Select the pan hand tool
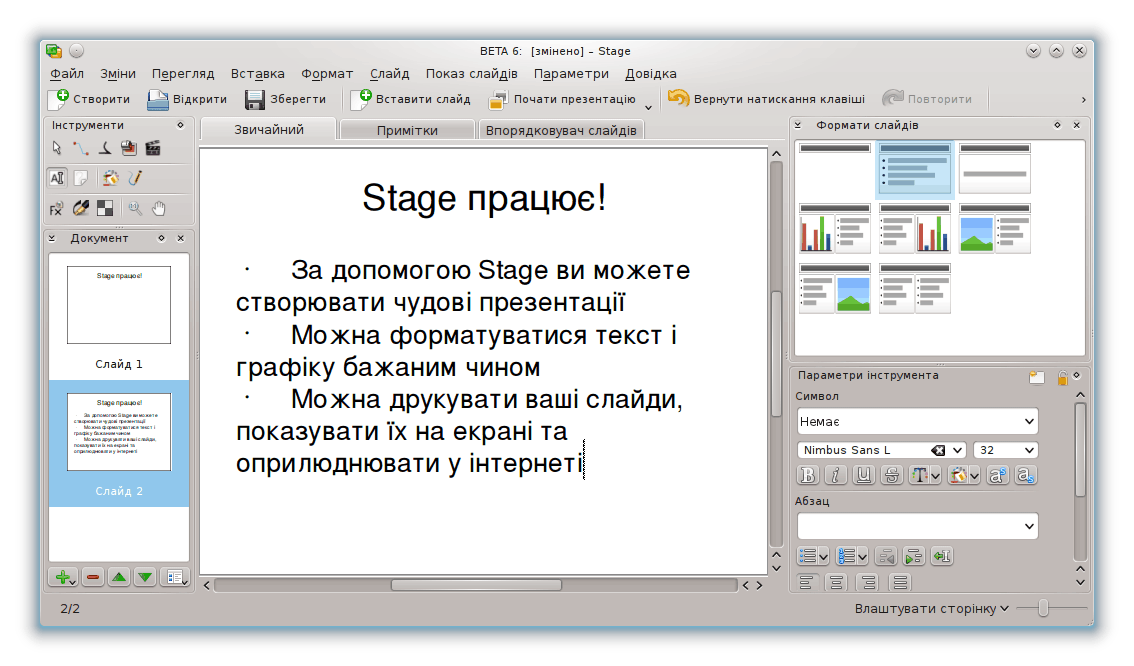Screen dimensions: 1134x666 tap(158, 208)
